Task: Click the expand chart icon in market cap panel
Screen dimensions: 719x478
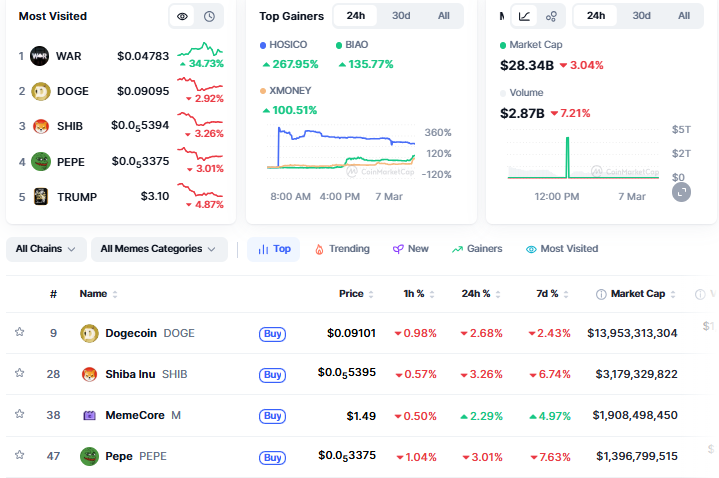Action: 681,191
